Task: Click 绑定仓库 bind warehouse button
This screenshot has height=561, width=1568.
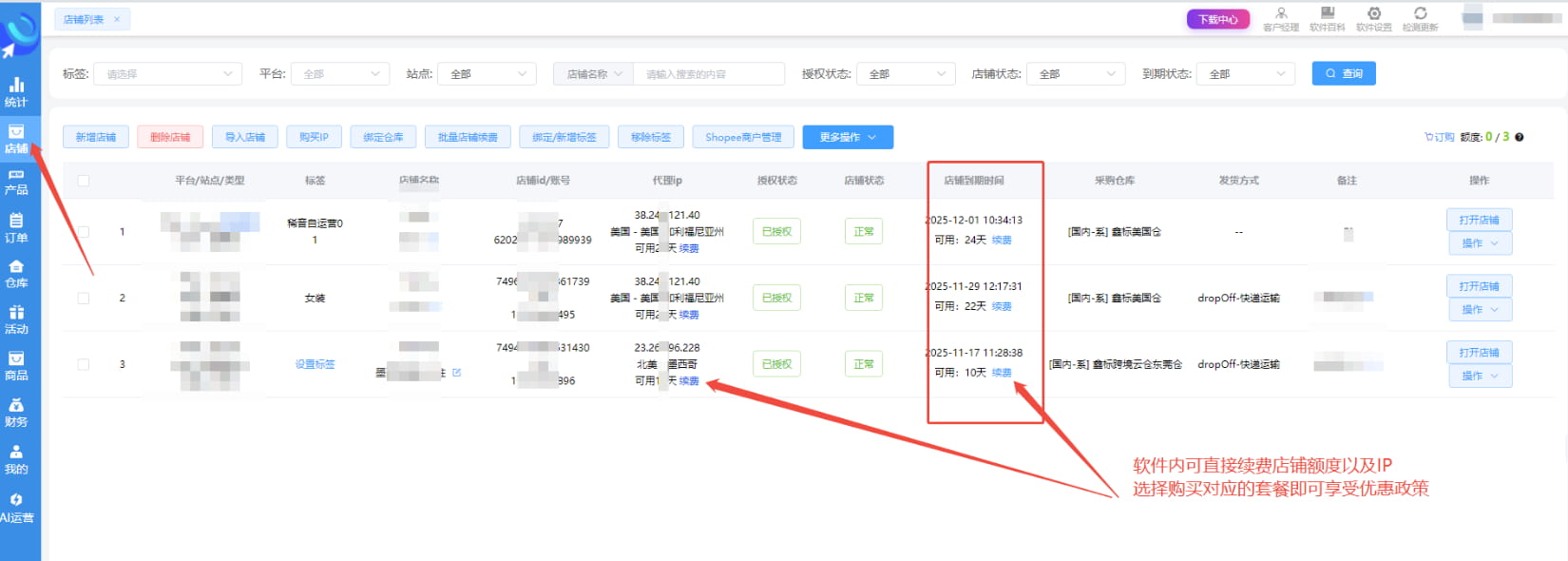Action: [383, 137]
